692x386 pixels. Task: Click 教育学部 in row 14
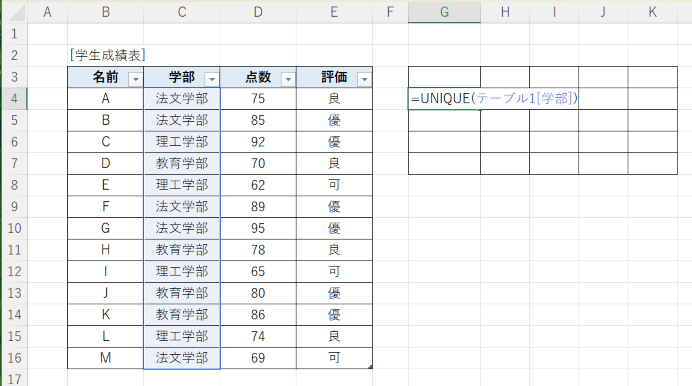182,315
